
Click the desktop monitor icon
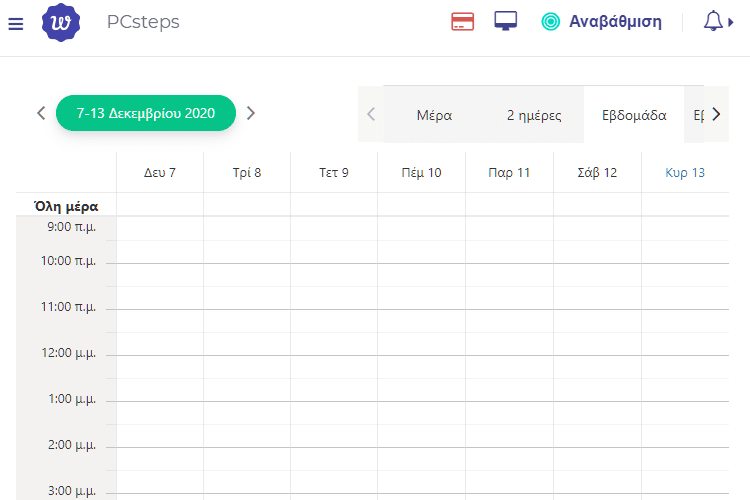pyautogui.click(x=506, y=21)
